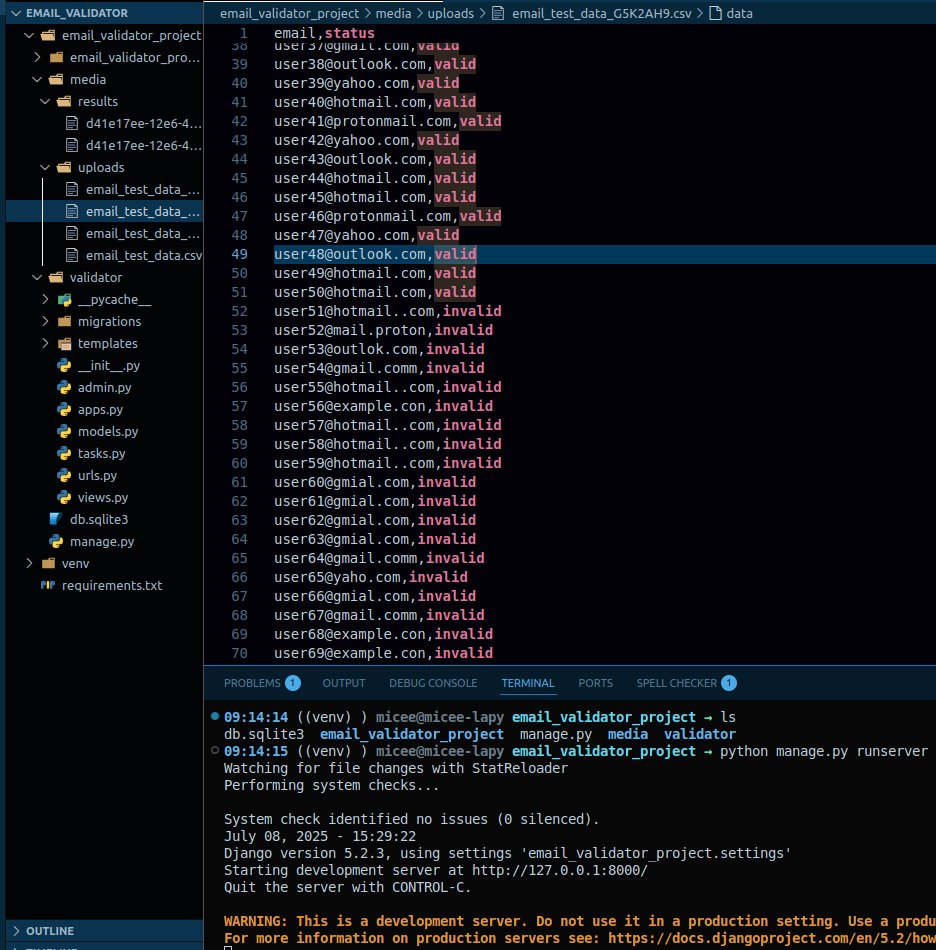This screenshot has height=950, width=936.
Task: Collapse the validator folder chevron
Action: 38,277
